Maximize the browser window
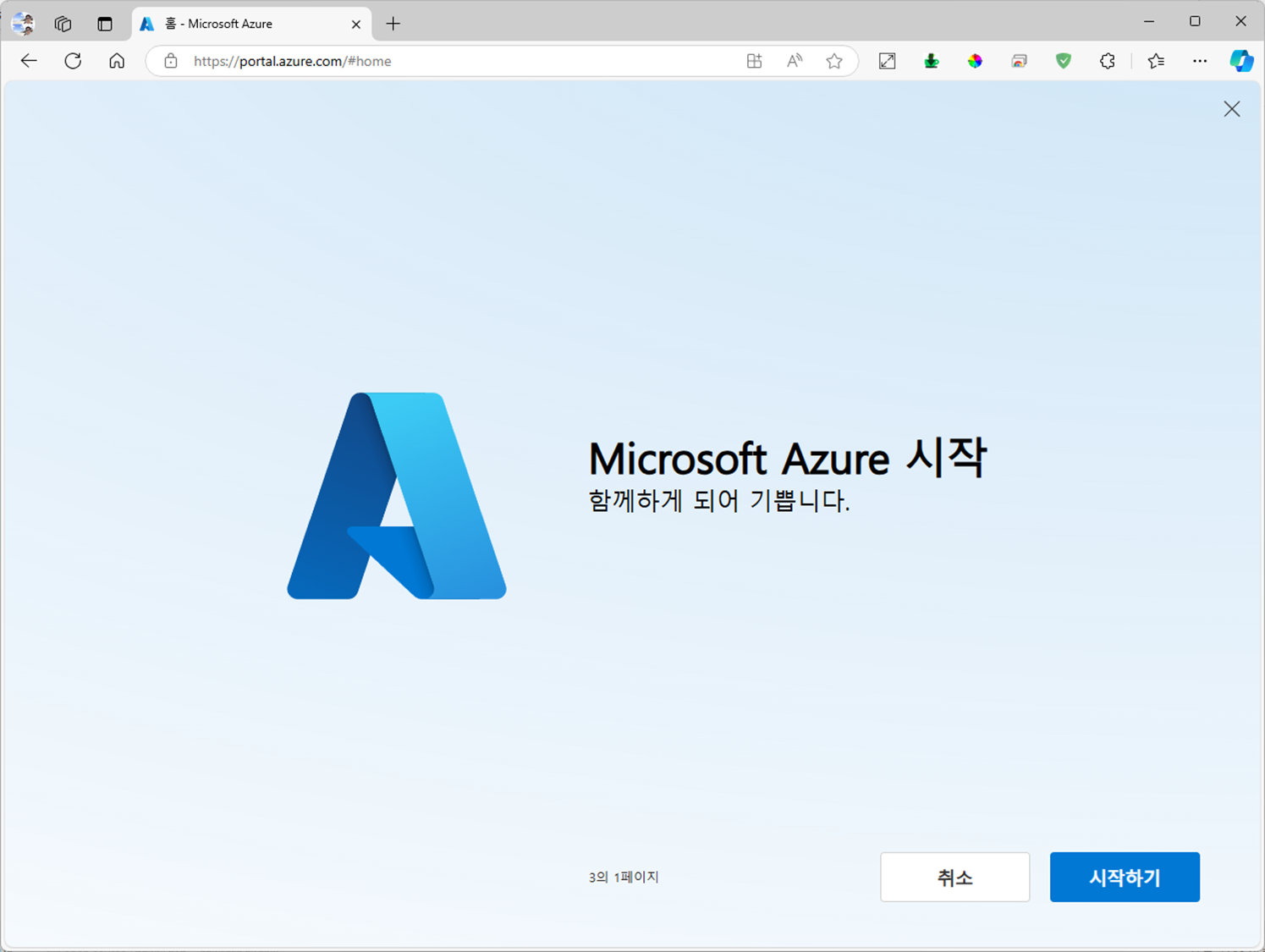The height and width of the screenshot is (952, 1265). pos(1195,22)
